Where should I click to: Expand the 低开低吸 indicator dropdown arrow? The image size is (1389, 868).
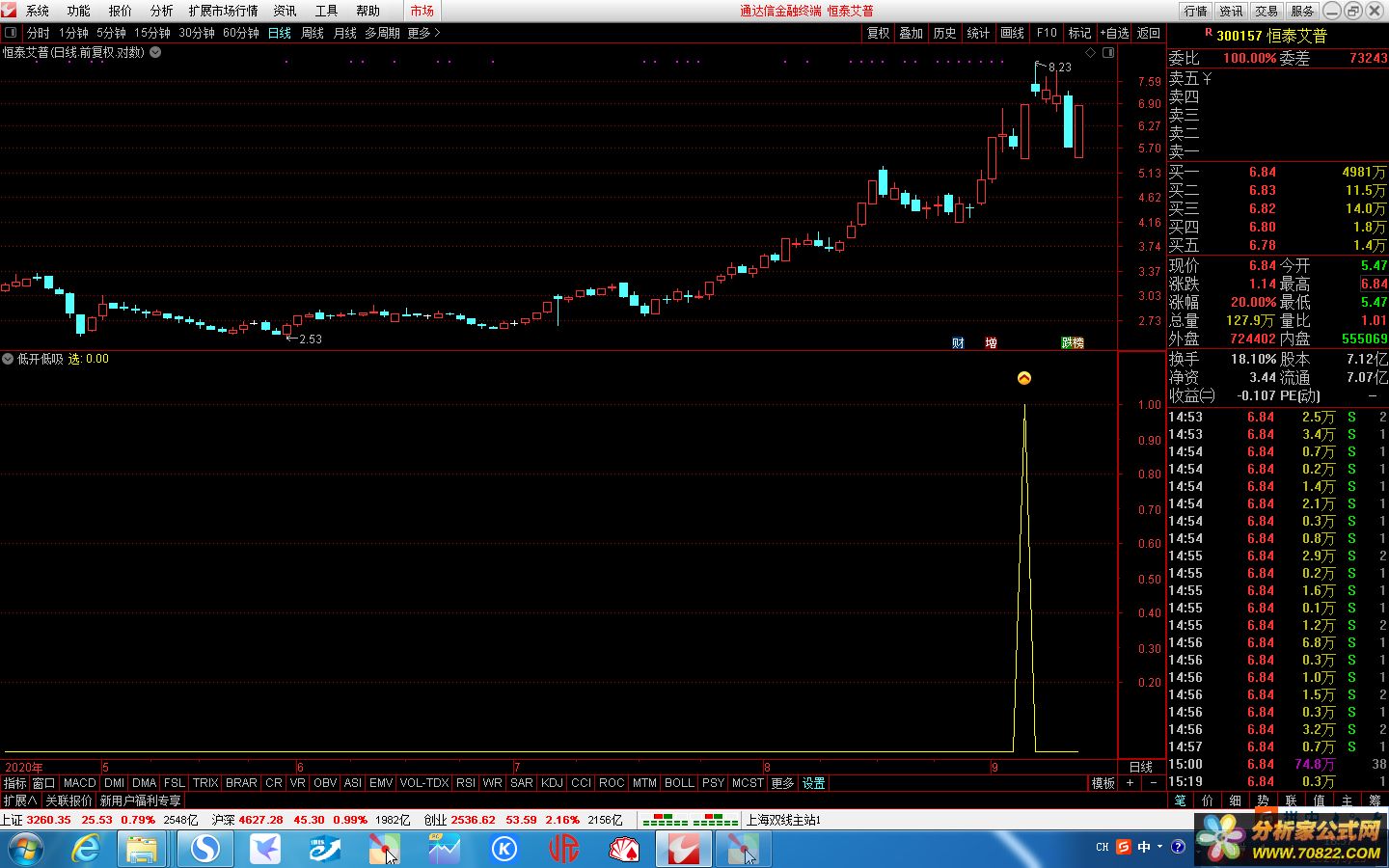[8, 358]
